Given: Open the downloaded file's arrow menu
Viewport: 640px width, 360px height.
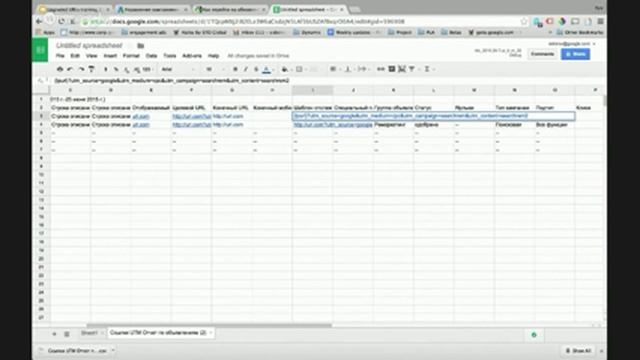Looking at the screenshot, I should 113,351.
